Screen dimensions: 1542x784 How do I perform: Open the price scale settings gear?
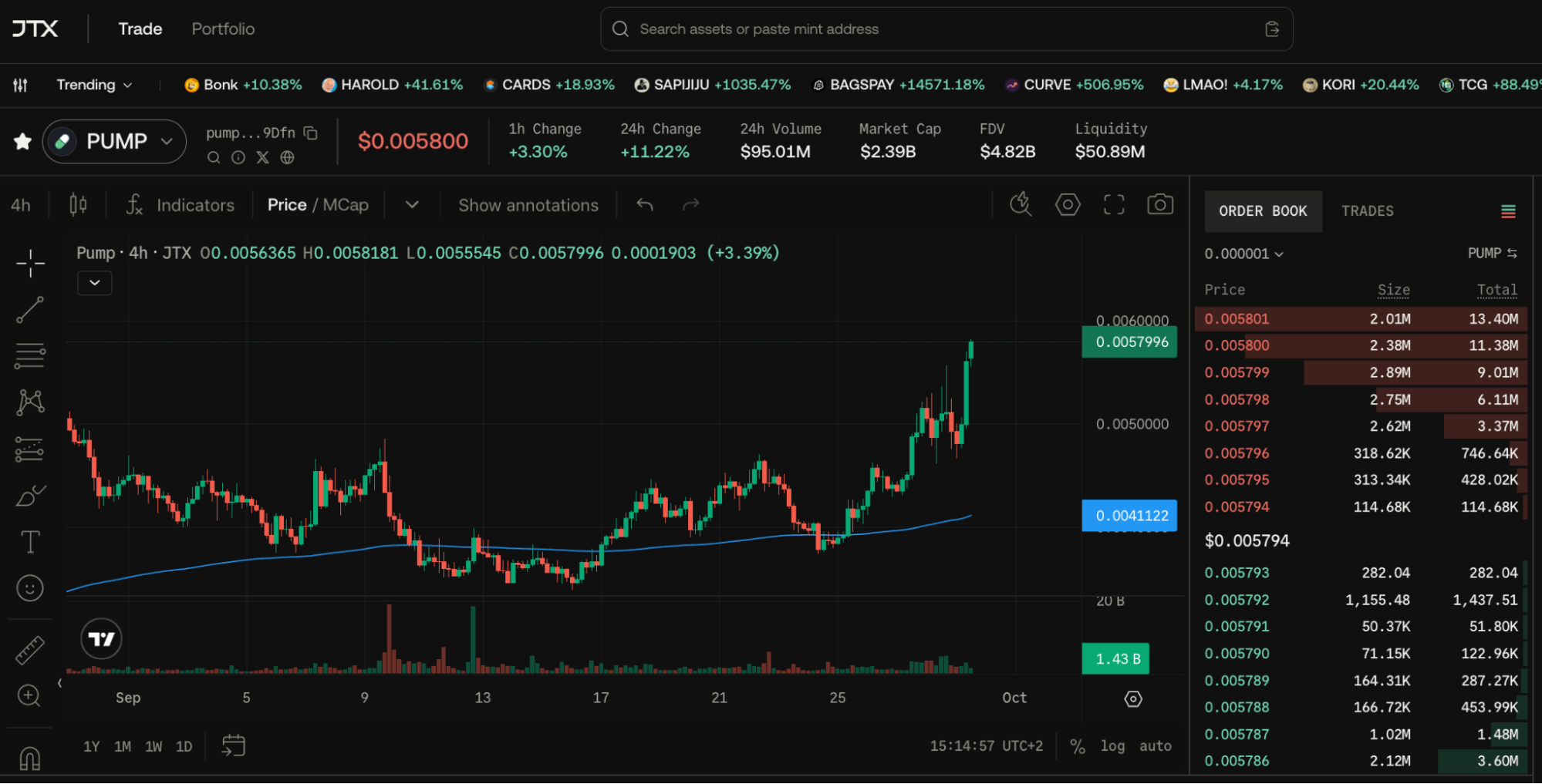pyautogui.click(x=1133, y=698)
